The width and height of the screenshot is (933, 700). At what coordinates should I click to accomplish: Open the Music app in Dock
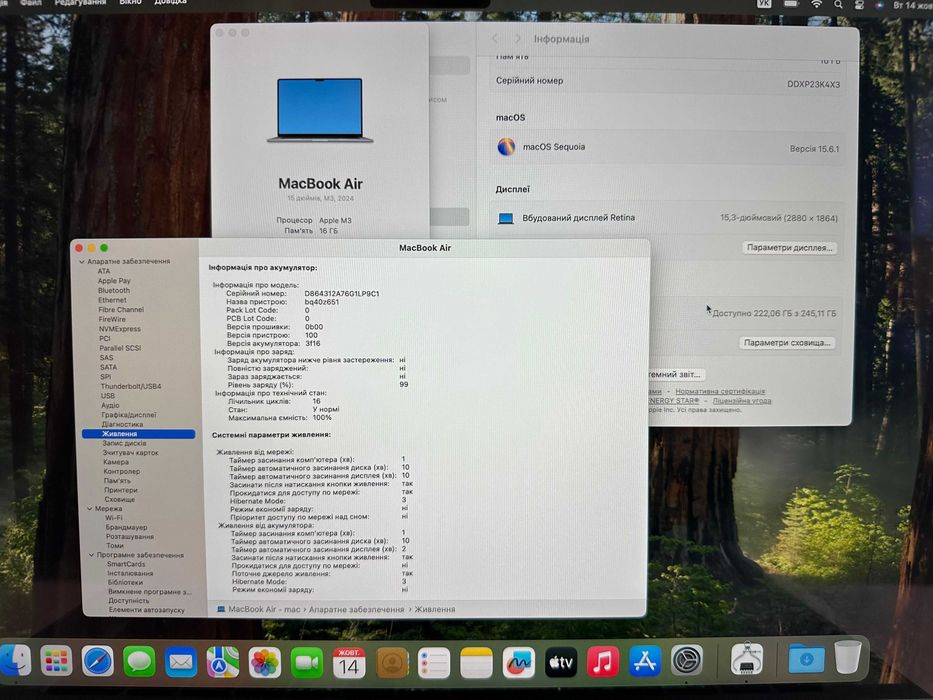coord(603,662)
